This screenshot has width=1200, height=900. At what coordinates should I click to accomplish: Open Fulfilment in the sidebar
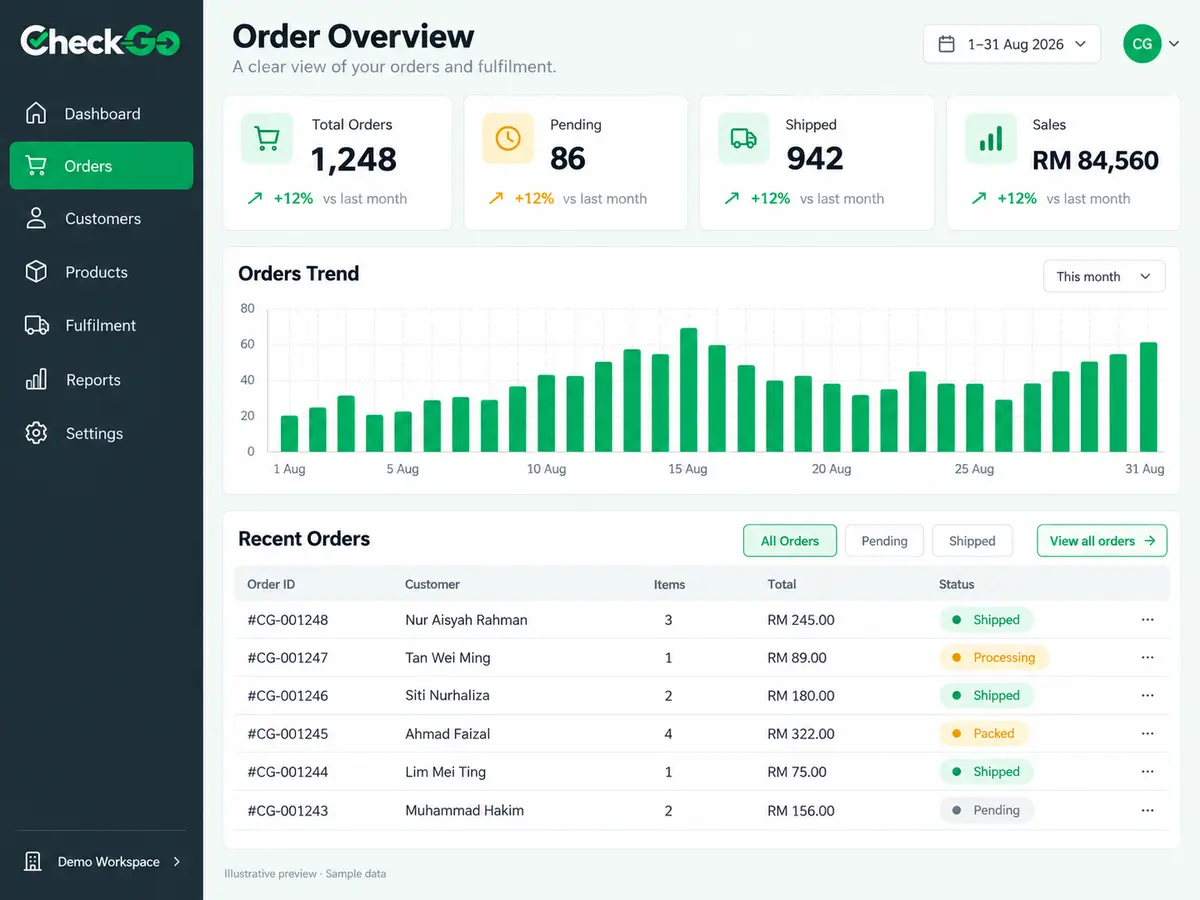(101, 325)
